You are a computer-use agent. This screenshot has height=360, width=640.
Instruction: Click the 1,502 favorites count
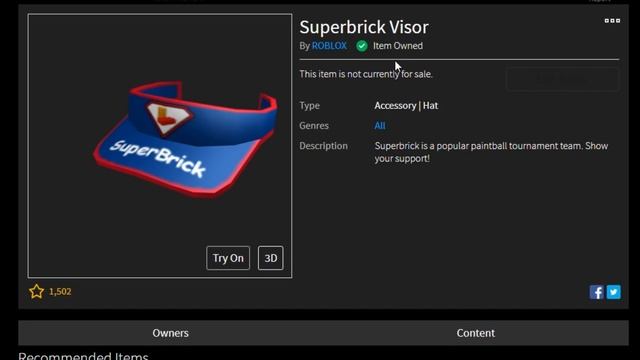[60, 291]
